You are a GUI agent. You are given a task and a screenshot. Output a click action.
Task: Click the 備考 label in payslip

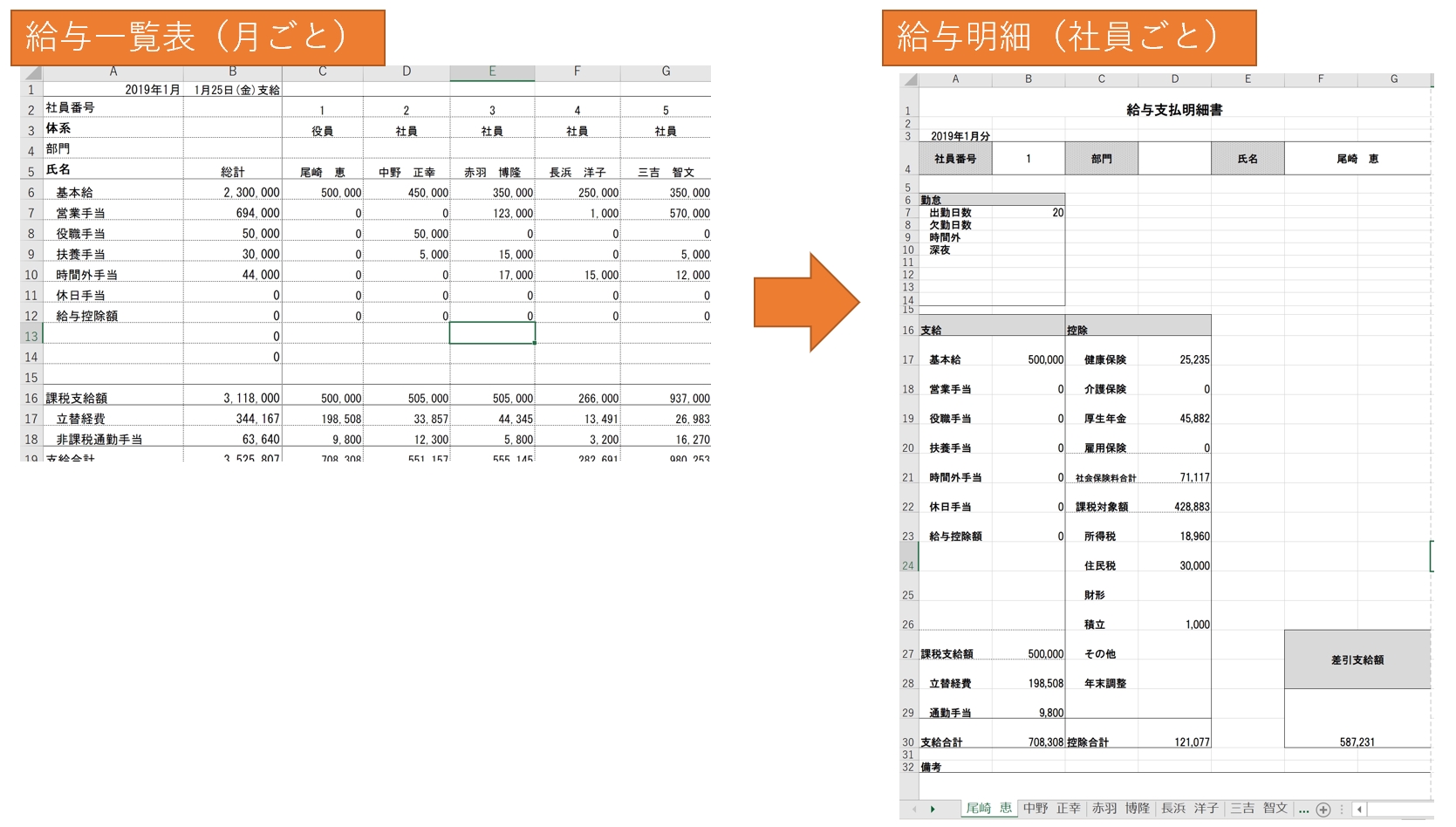click(932, 767)
